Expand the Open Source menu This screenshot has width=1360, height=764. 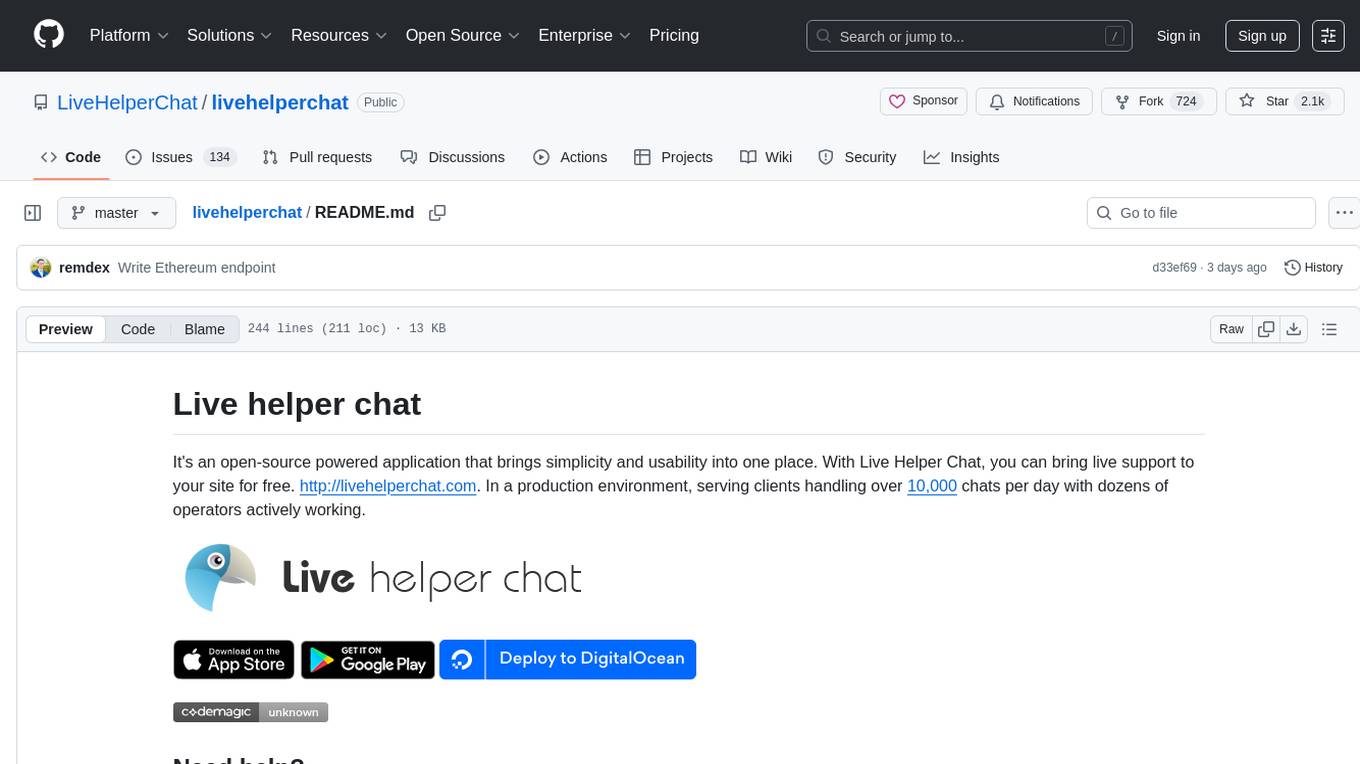click(463, 35)
